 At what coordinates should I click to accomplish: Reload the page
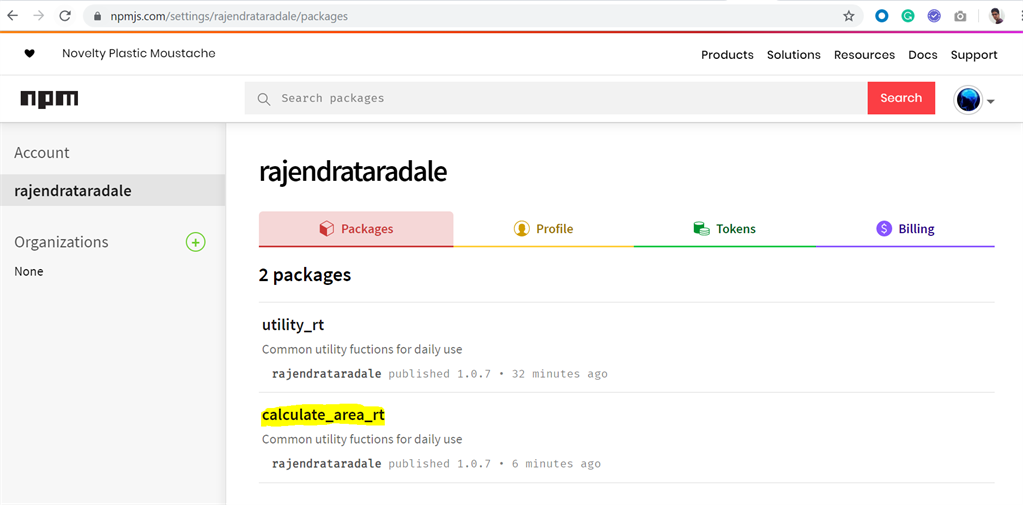pos(65,16)
